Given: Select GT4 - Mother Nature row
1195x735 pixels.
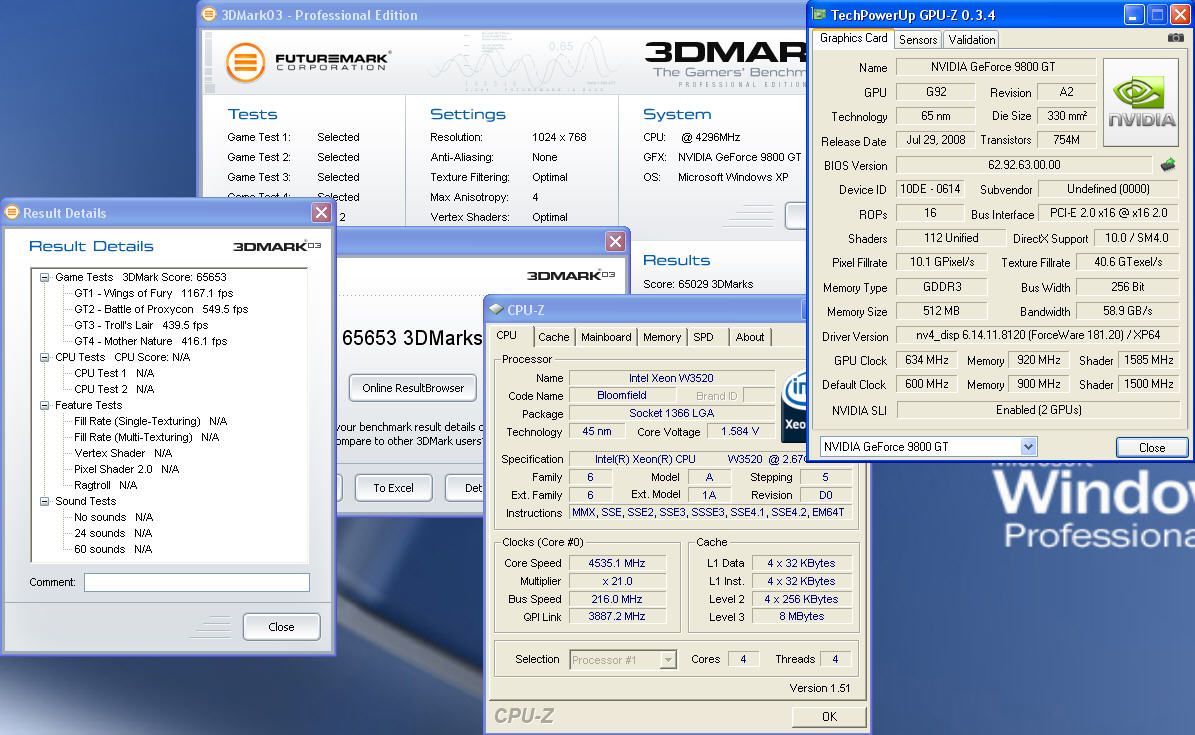Looking at the screenshot, I should [x=150, y=342].
